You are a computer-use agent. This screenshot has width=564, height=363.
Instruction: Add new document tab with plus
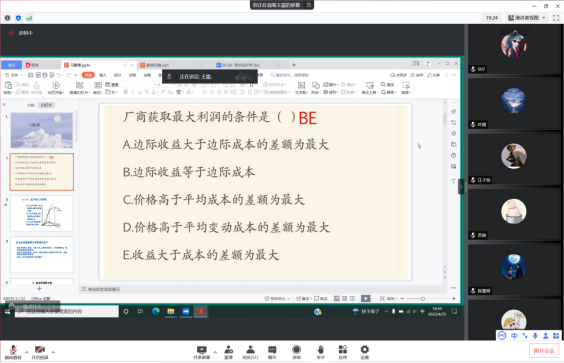click(x=294, y=65)
